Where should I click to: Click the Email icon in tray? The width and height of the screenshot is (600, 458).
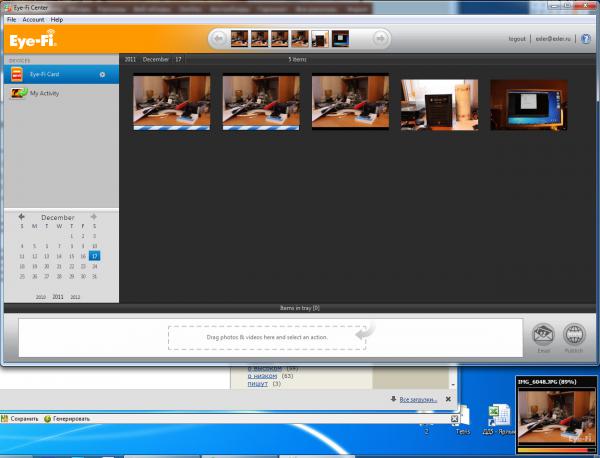click(544, 335)
